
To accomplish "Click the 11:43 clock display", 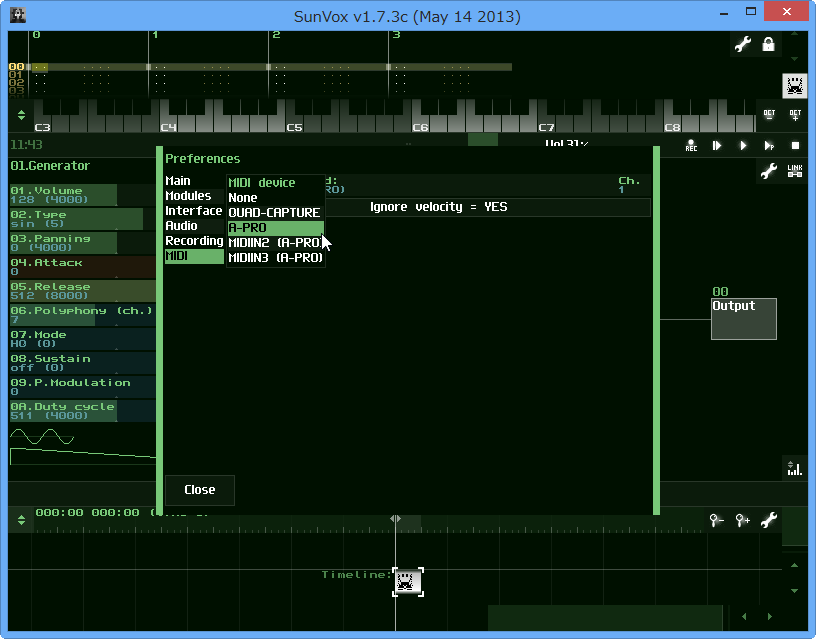I will point(27,145).
